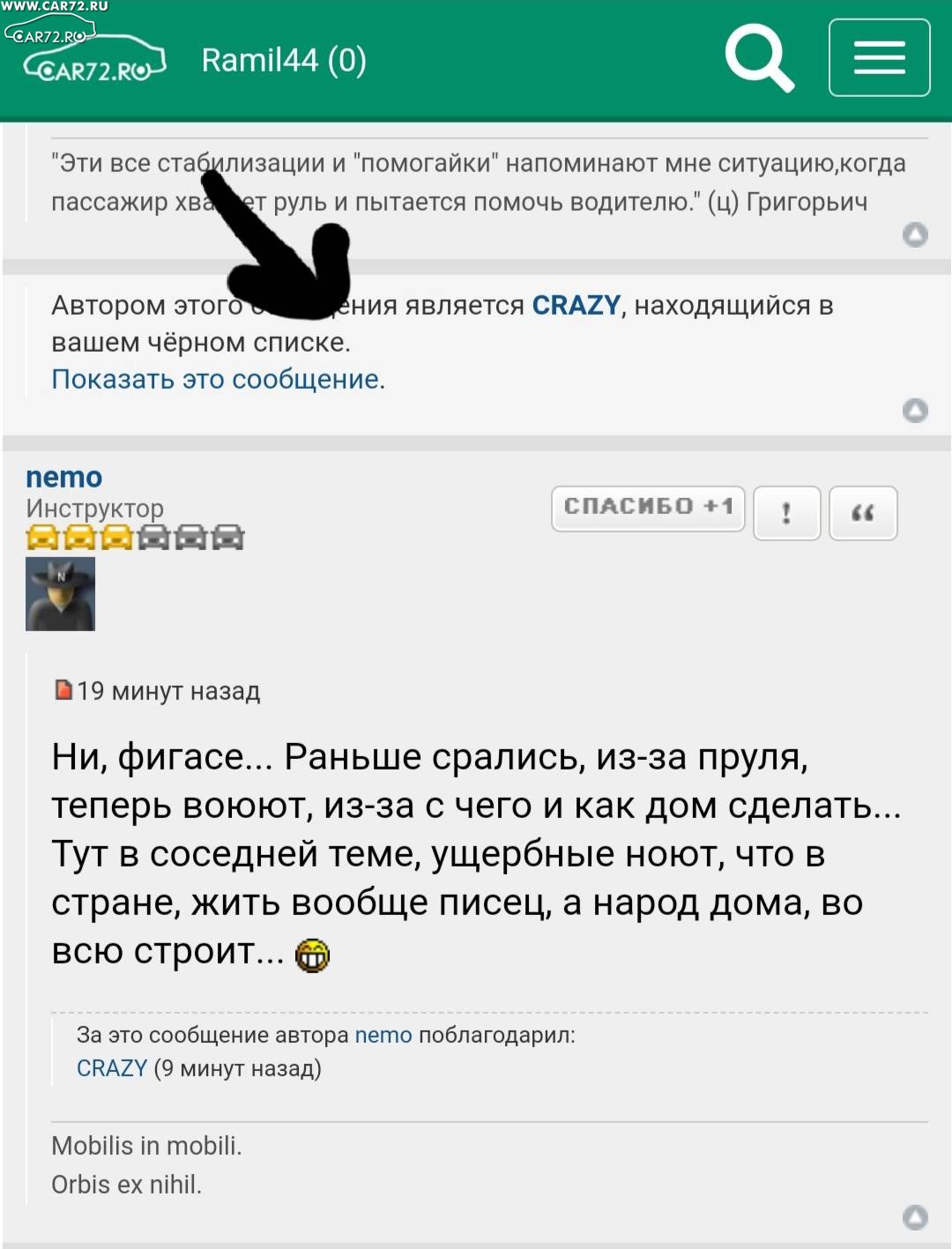Open CRAZY profile in blacklist notice
Screen dimensions: 952x1249
click(x=576, y=305)
